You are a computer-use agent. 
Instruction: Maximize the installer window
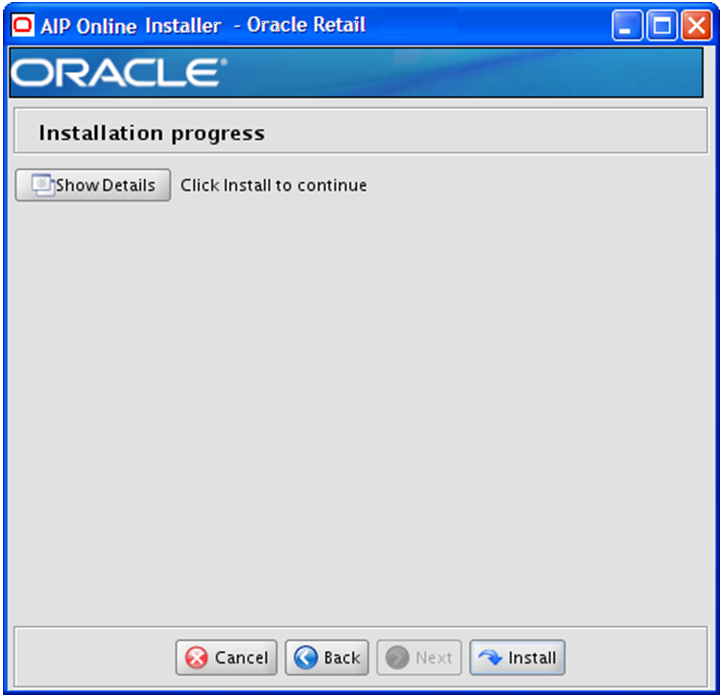tap(662, 26)
